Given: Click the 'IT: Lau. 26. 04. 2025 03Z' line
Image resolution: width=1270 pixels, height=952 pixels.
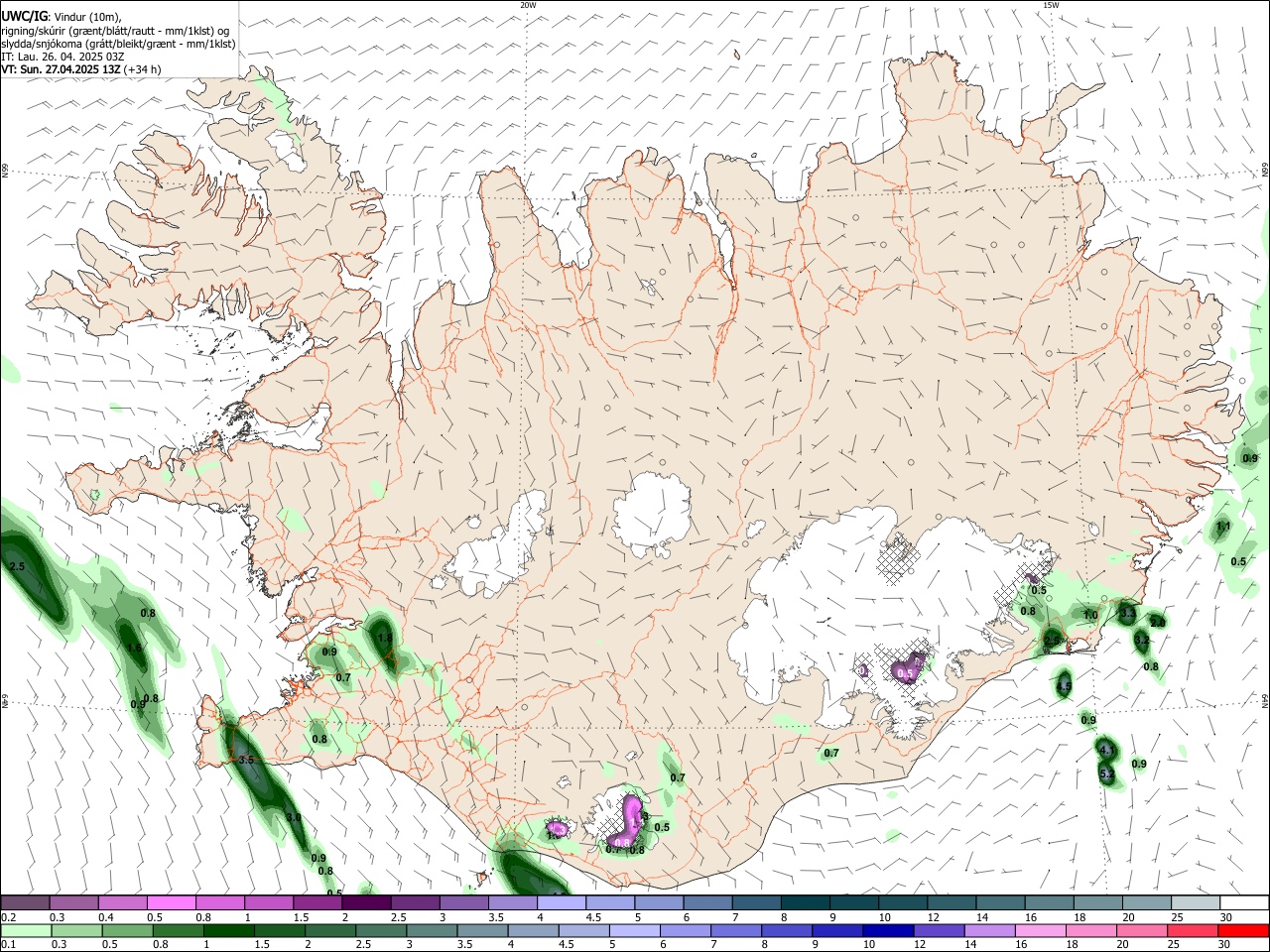Looking at the screenshot, I should click(63, 57).
